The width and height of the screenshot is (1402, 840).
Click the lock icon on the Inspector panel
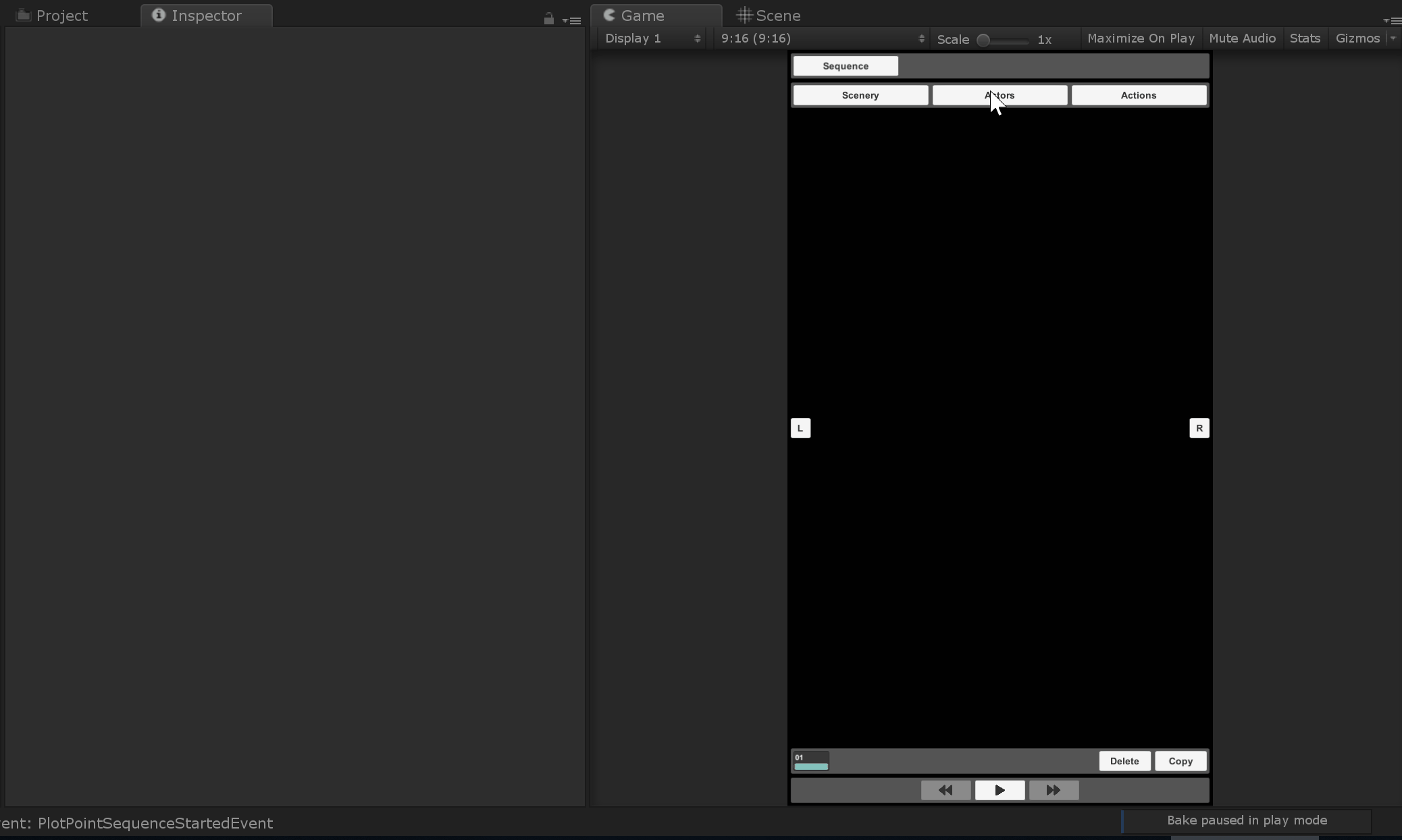550,18
